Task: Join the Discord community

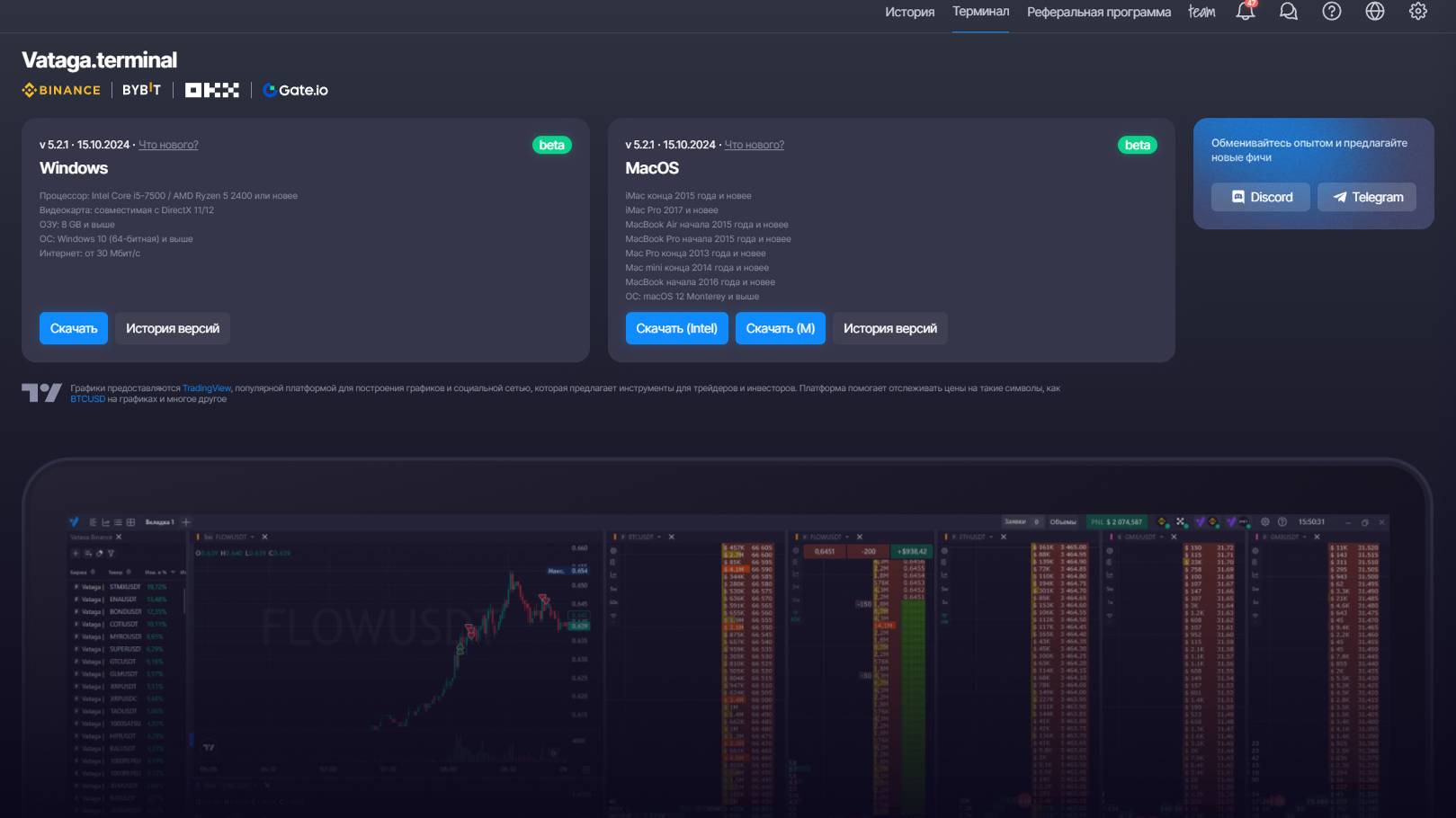Action: tap(1261, 197)
